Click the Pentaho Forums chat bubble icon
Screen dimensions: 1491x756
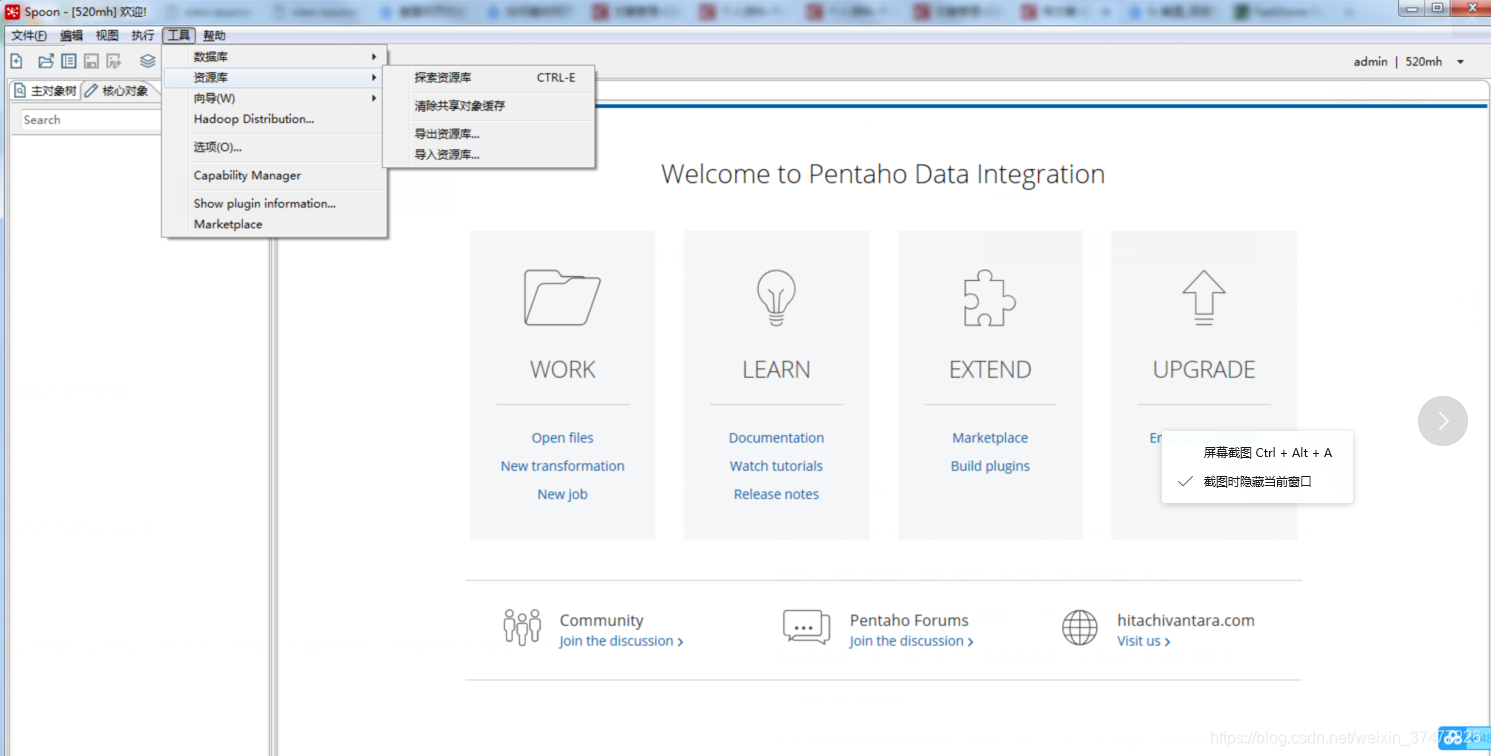point(806,627)
